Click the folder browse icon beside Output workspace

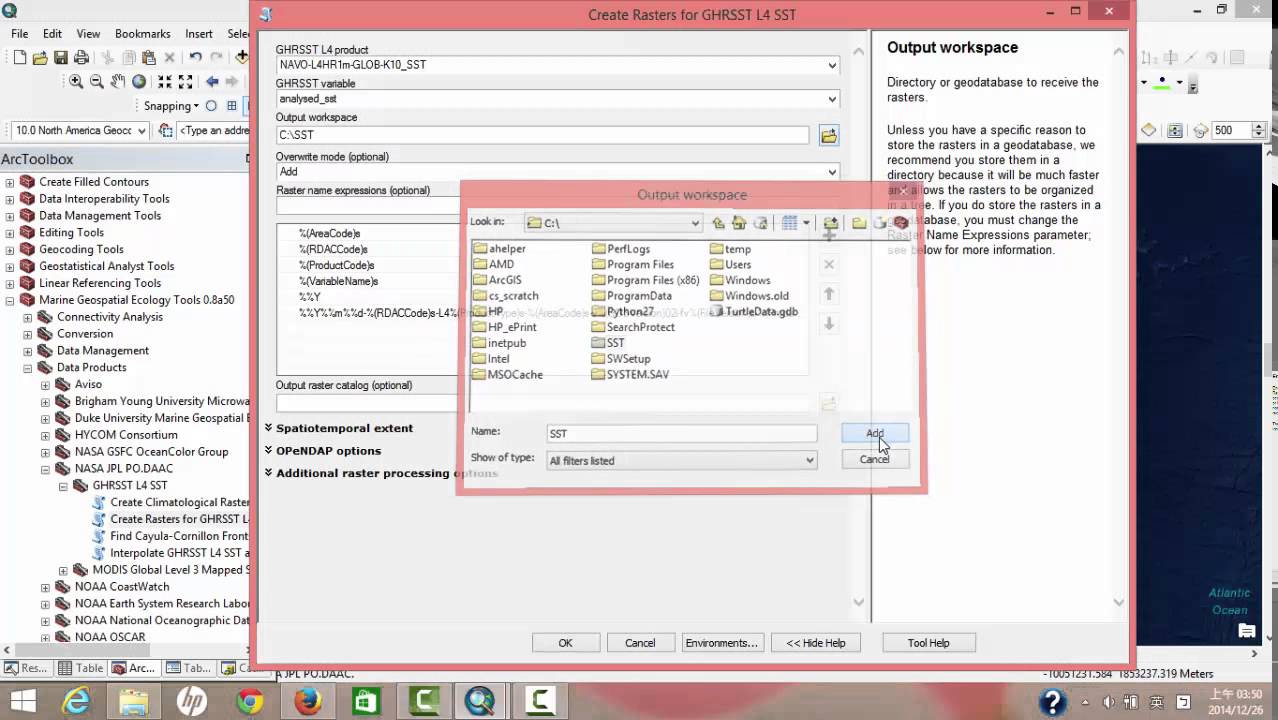tap(828, 135)
